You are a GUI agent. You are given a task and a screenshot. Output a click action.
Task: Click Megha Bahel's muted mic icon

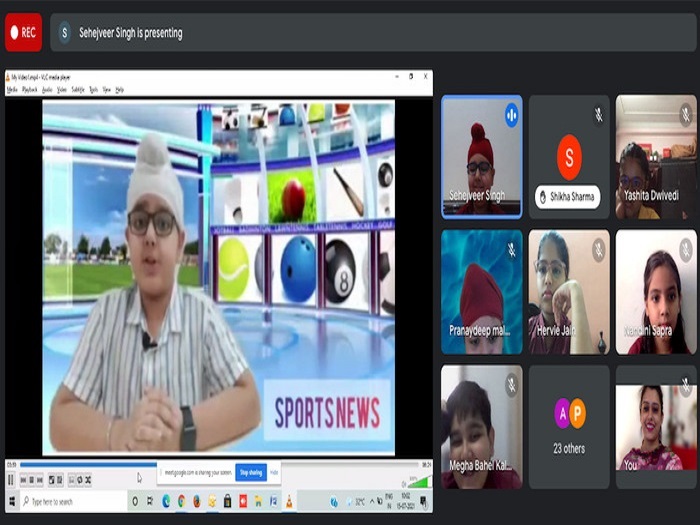point(512,385)
